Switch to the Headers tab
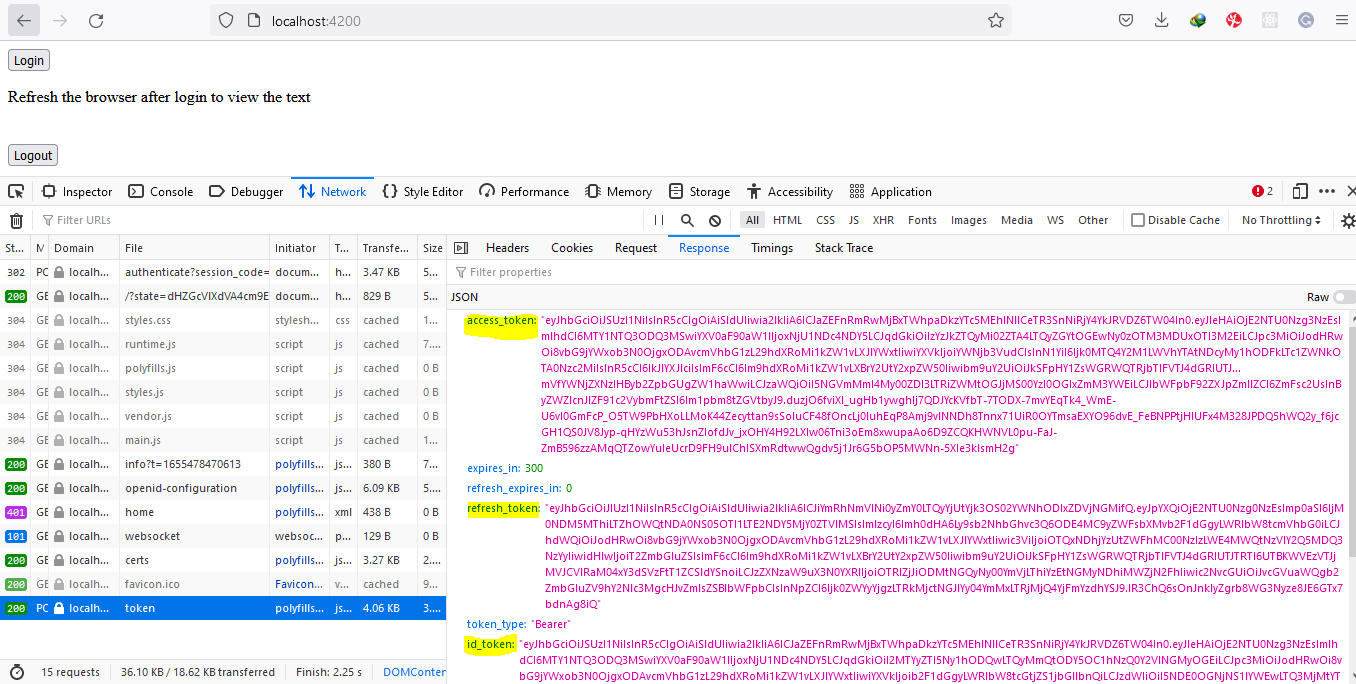The height and width of the screenshot is (684, 1356). pos(507,247)
